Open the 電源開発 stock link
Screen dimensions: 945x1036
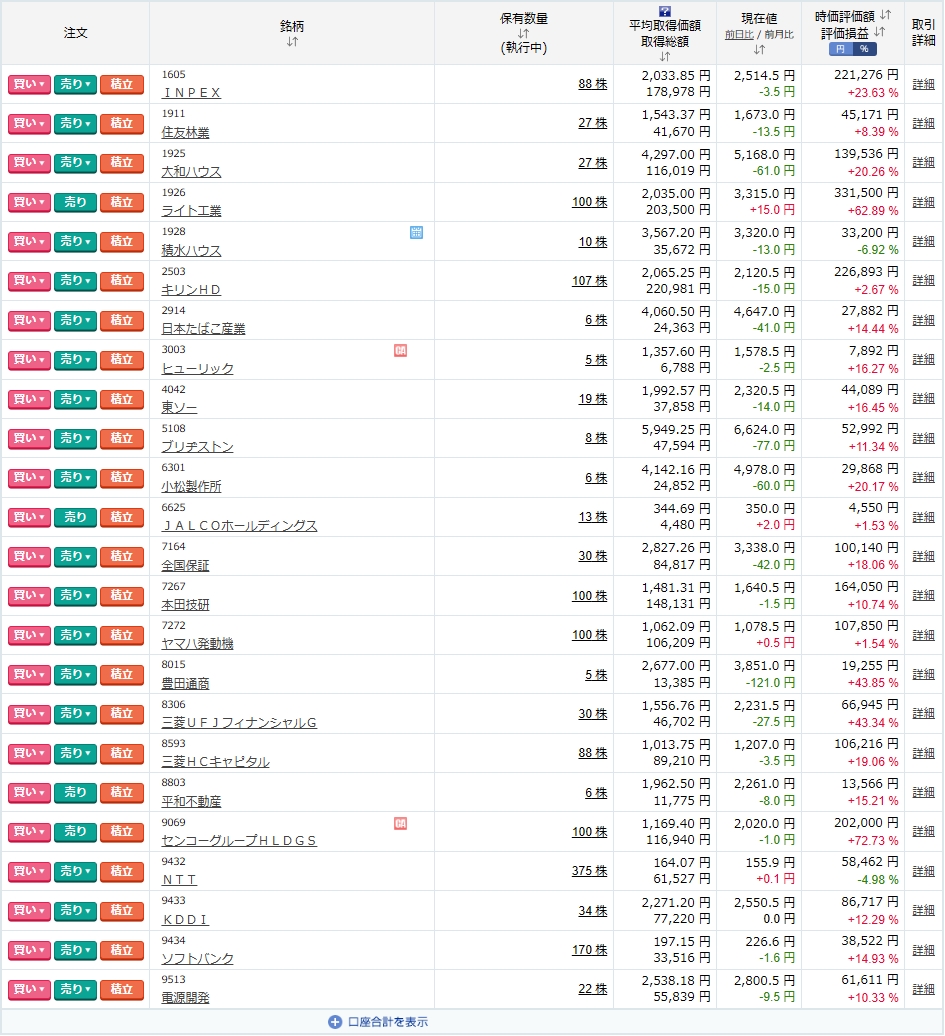(x=186, y=998)
